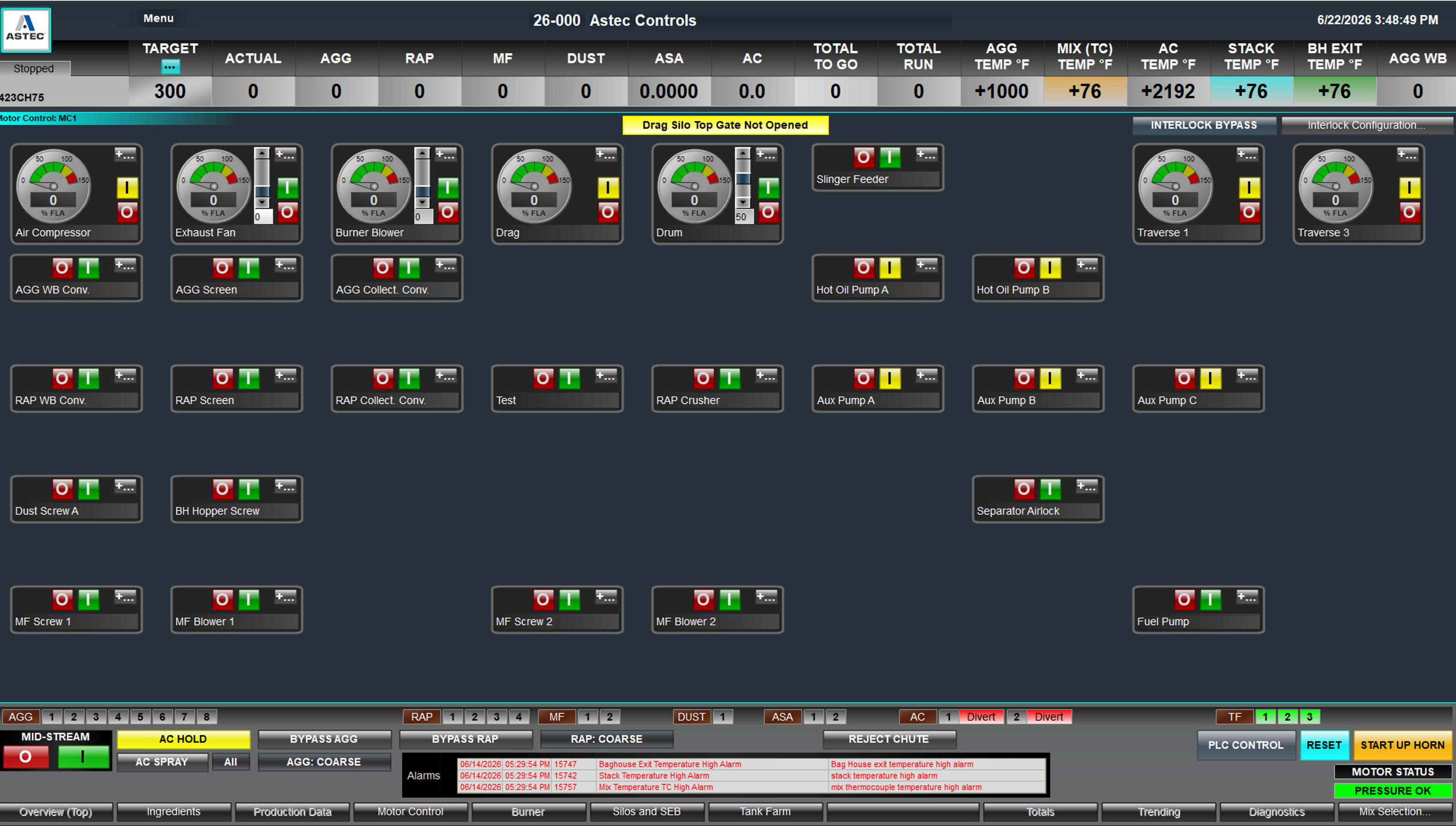Stop the Slinger Feeder
The width and height of the screenshot is (1456, 826).
pyautogui.click(x=864, y=157)
